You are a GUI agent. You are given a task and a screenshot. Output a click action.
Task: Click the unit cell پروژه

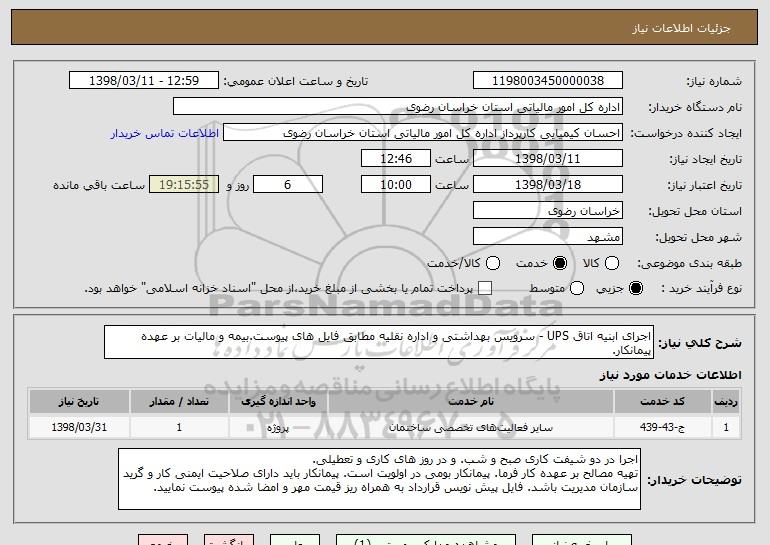[x=278, y=427]
